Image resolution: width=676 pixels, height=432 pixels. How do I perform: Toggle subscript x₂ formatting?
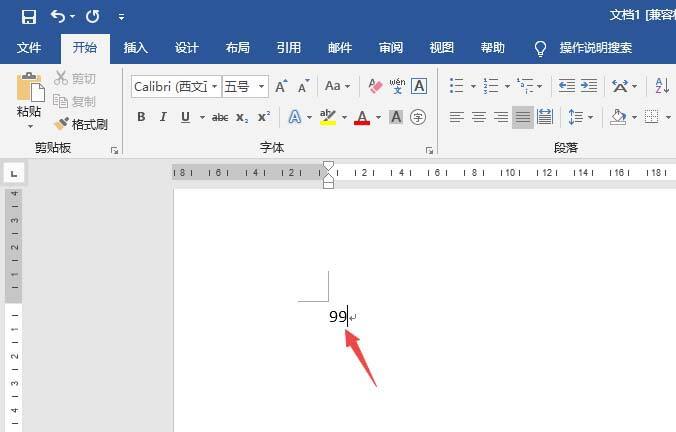tap(242, 117)
